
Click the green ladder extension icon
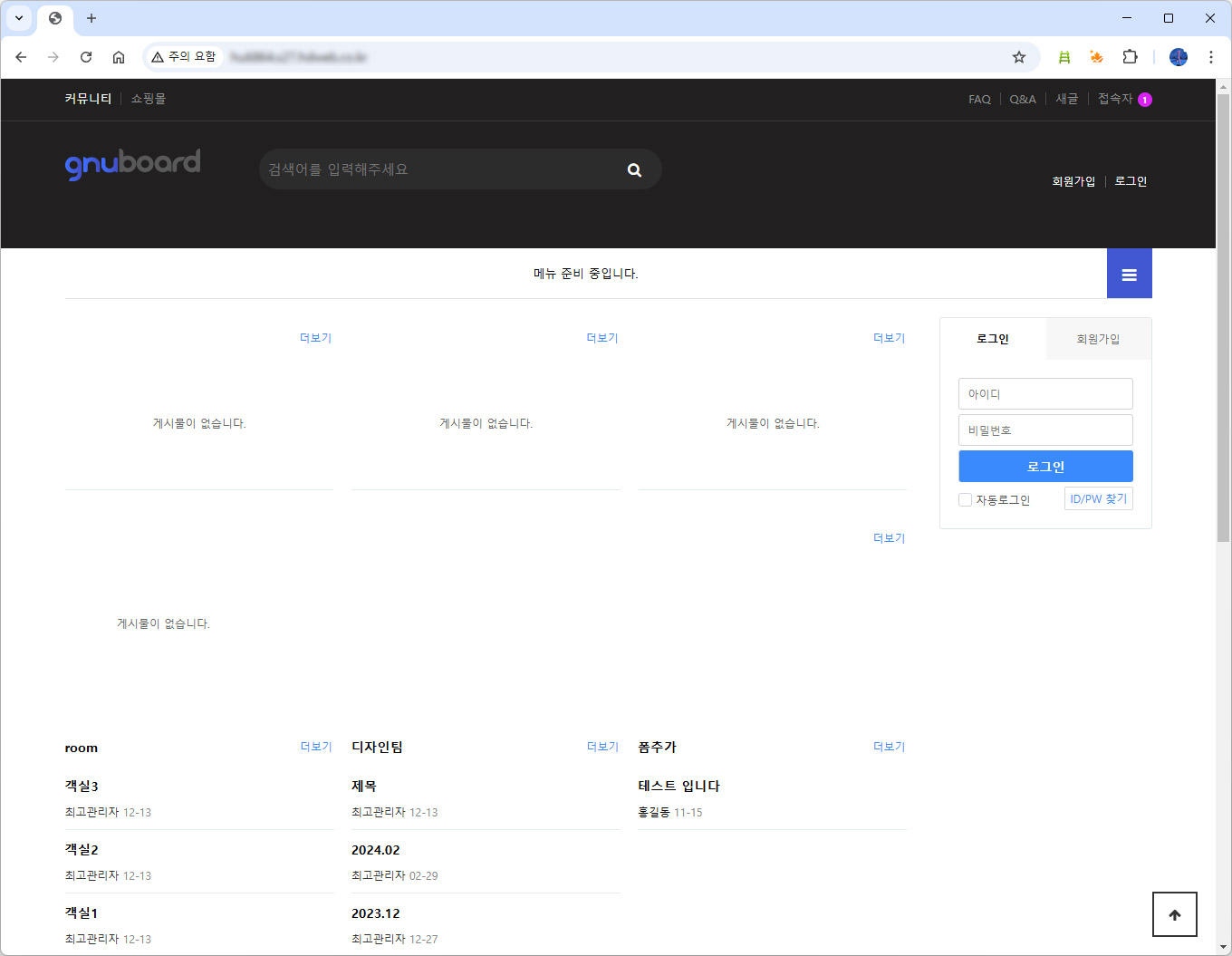click(1064, 57)
